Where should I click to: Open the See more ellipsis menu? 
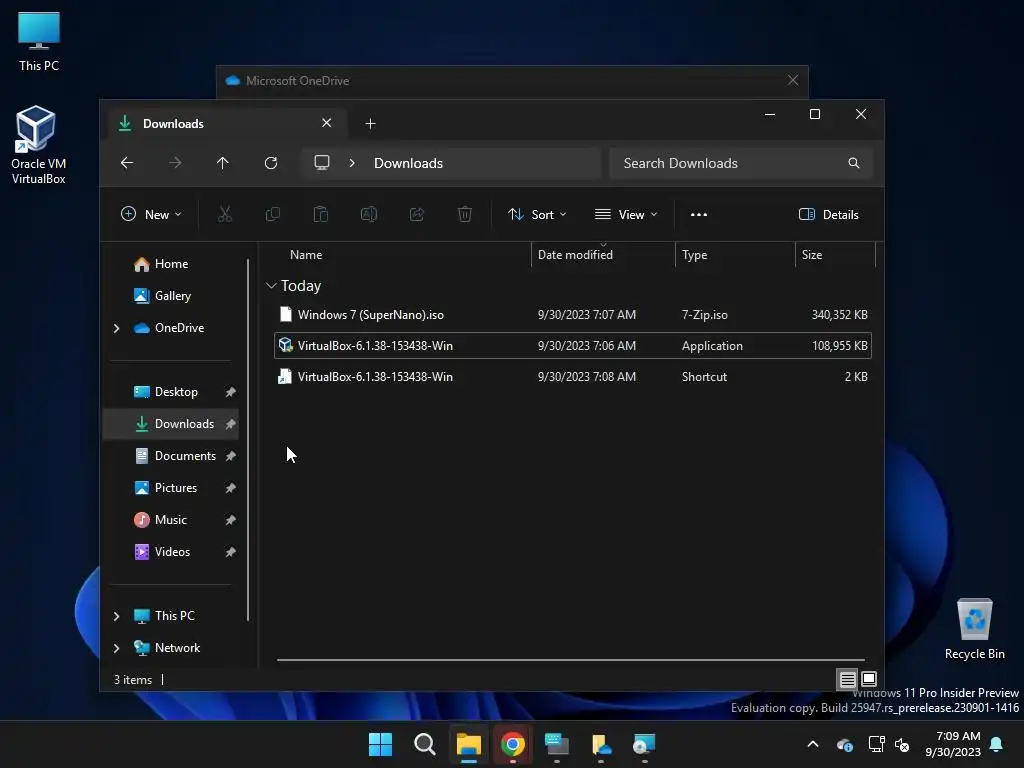click(x=699, y=214)
